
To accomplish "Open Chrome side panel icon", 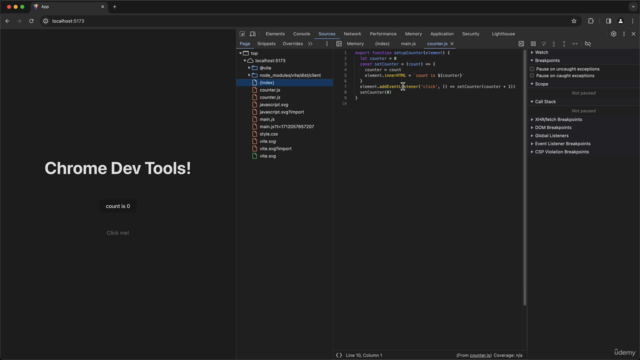I will pos(608,21).
